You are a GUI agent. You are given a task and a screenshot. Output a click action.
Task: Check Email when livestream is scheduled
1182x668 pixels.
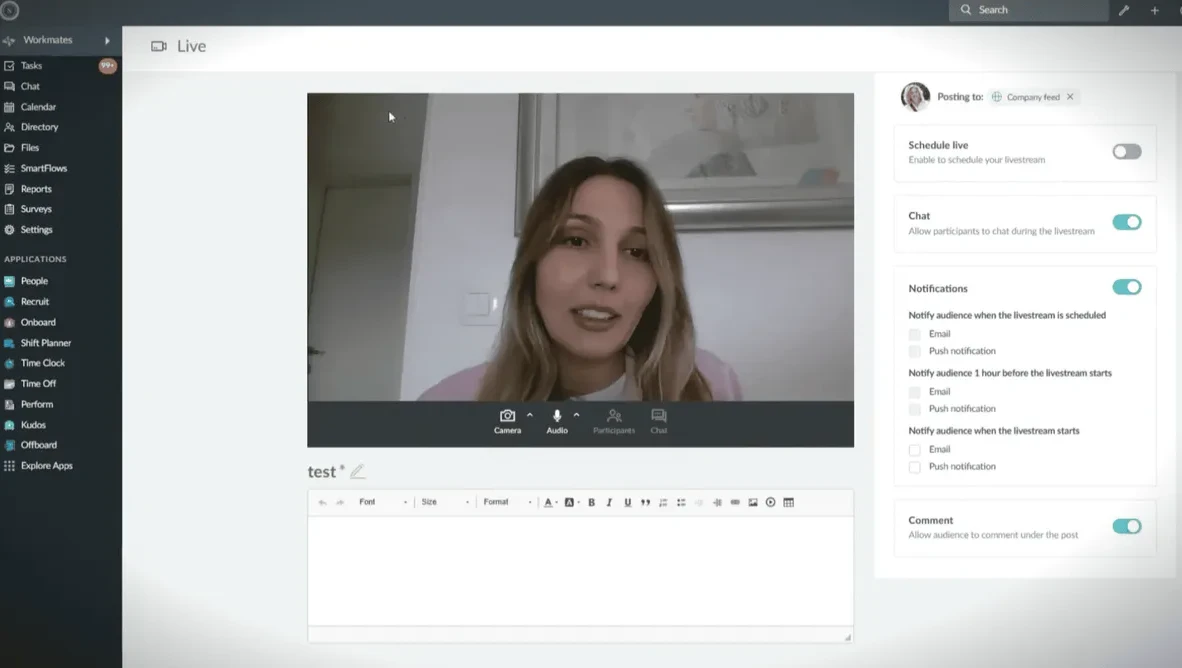point(914,334)
